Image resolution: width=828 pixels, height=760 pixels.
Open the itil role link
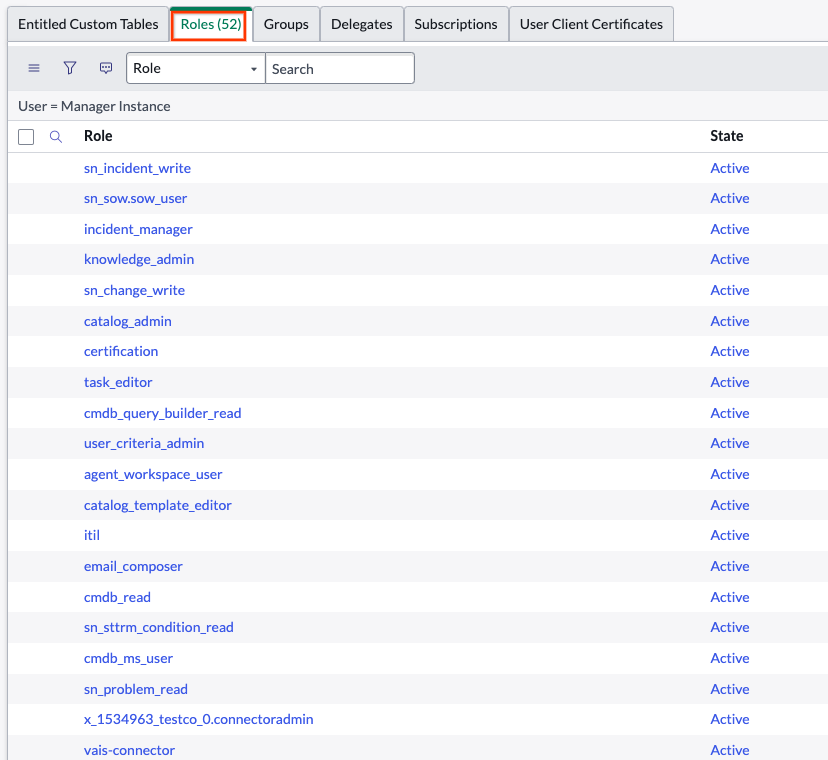(x=92, y=535)
